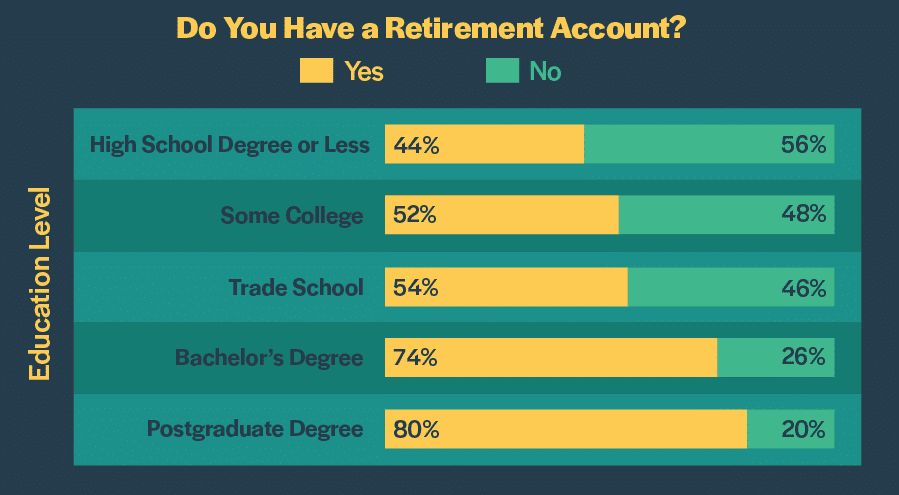Select the yellow 74% Bachelor's Degree bar
The width and height of the screenshot is (899, 495).
click(551, 357)
